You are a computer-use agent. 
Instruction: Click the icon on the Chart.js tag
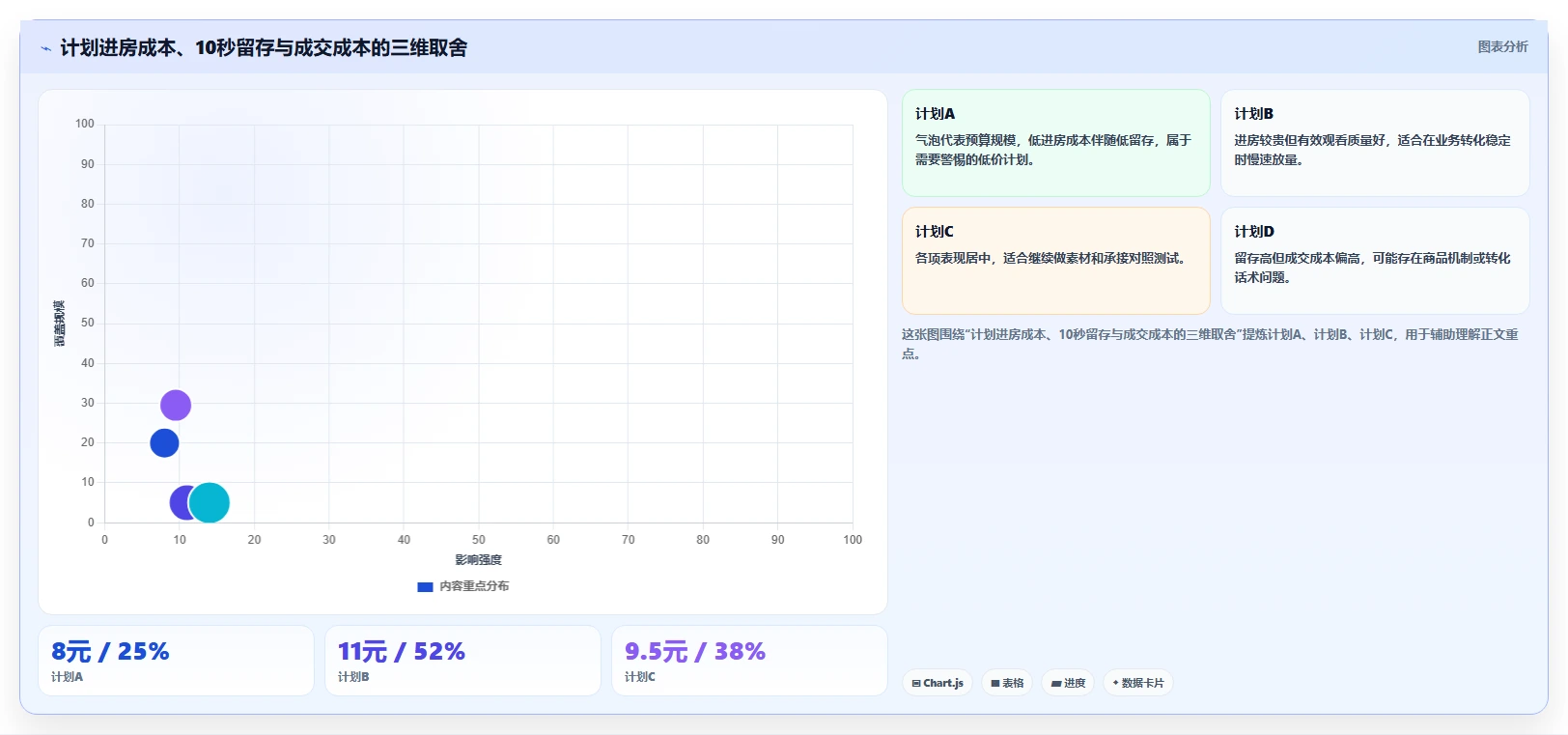point(916,684)
